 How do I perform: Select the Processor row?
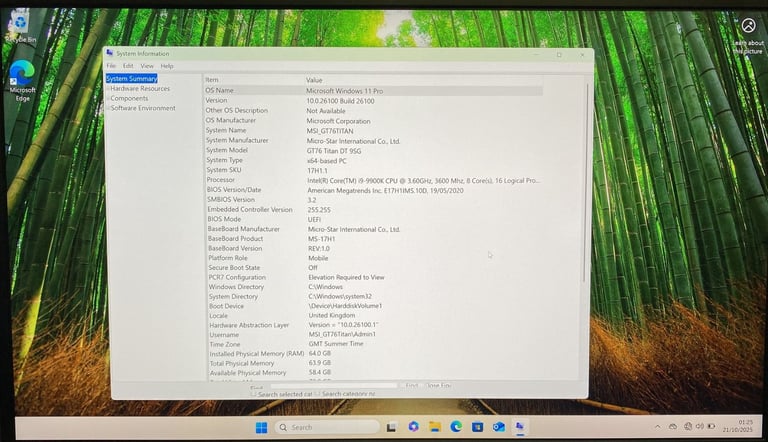tap(374, 180)
